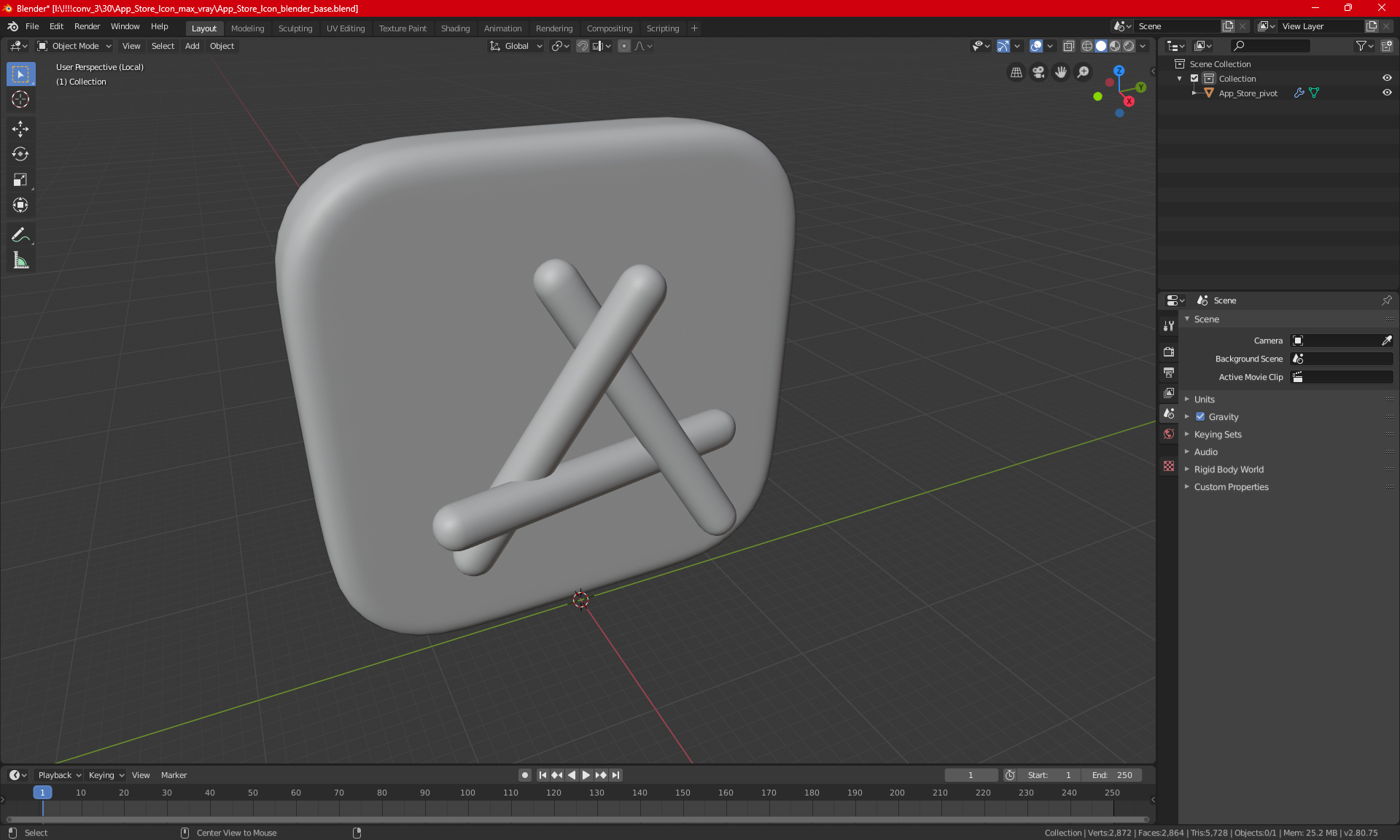The height and width of the screenshot is (840, 1400).
Task: Open Texture properties tab
Action: pos(1169,466)
